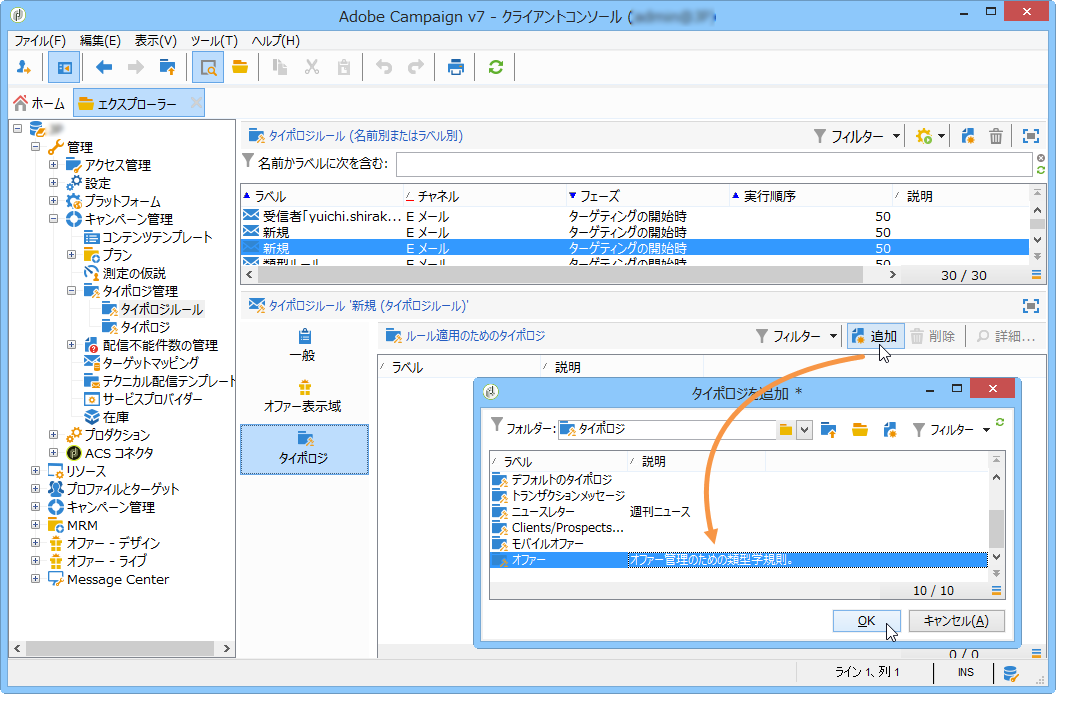Image resolution: width=1088 pixels, height=708 pixels.
Task: Click the 削除 button
Action: 933,336
